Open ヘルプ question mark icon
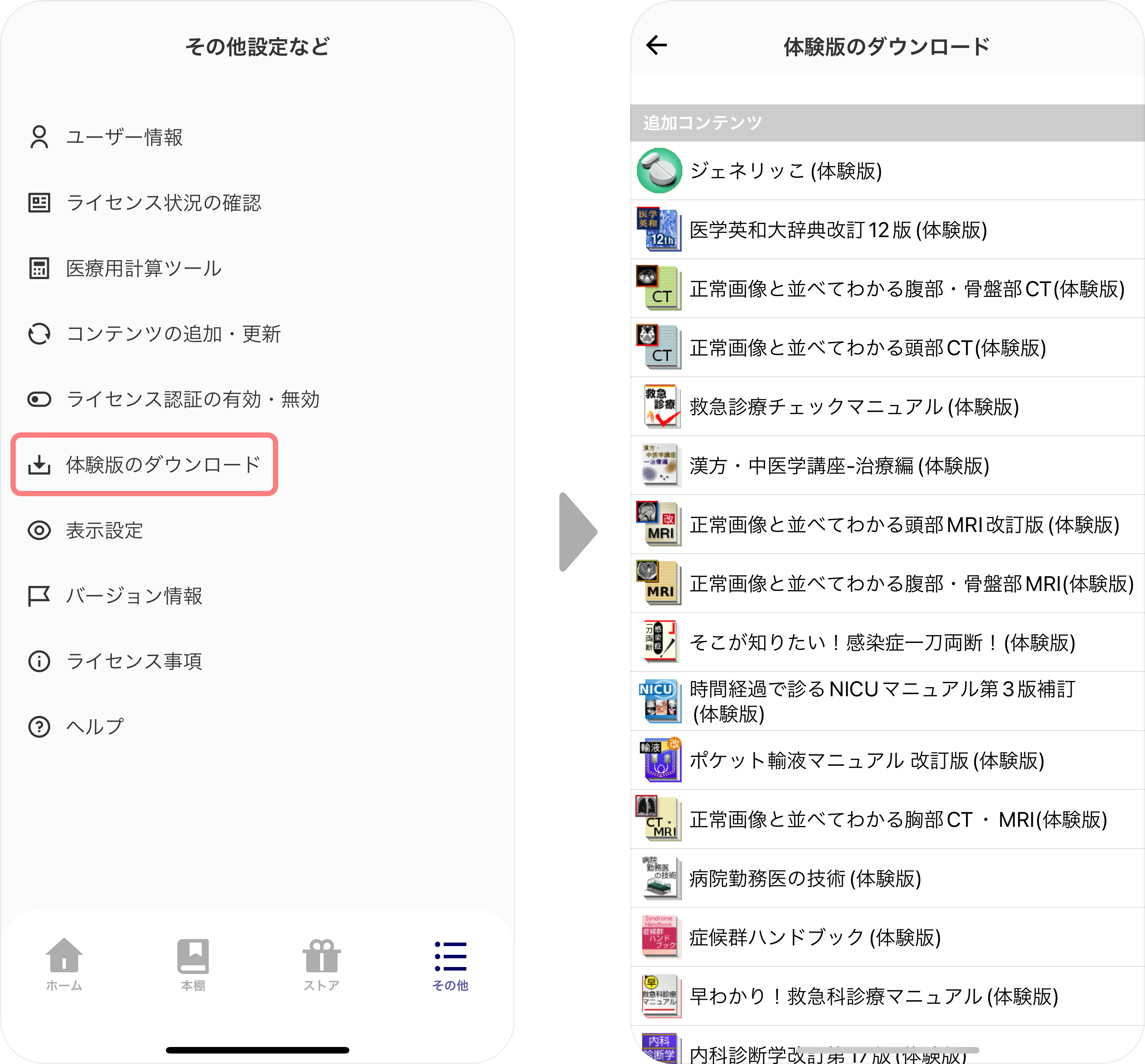1145x1064 pixels. coord(39,727)
